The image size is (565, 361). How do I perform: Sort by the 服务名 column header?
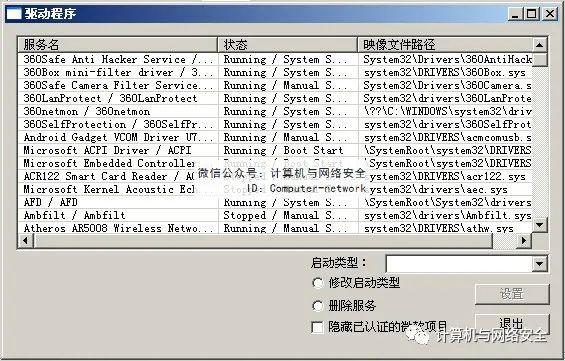coord(117,45)
